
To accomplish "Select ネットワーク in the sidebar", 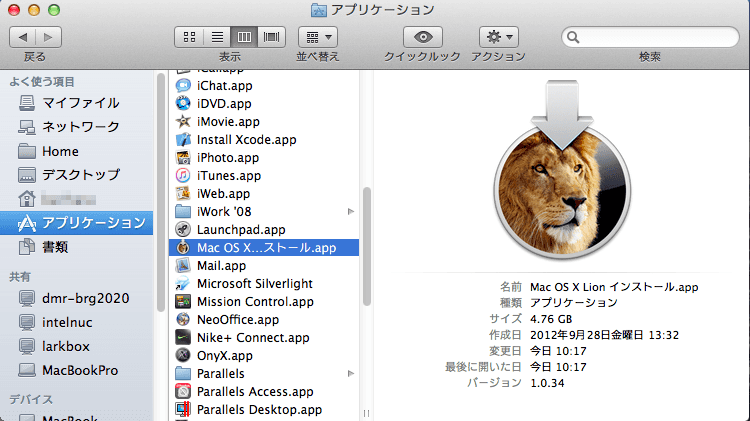I will point(77,127).
